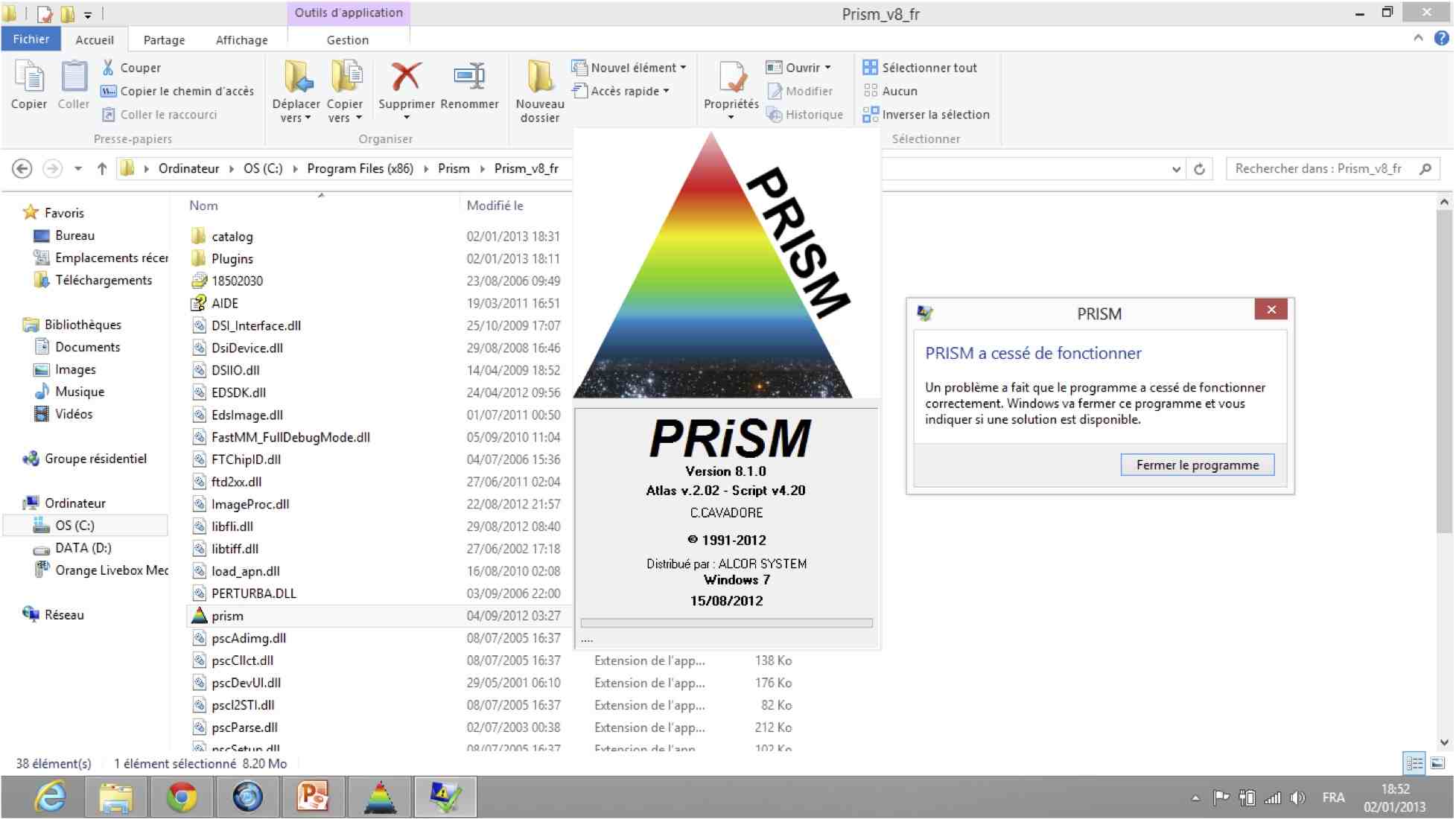
Task: Open the Affichage ribbon tab
Action: (x=241, y=40)
